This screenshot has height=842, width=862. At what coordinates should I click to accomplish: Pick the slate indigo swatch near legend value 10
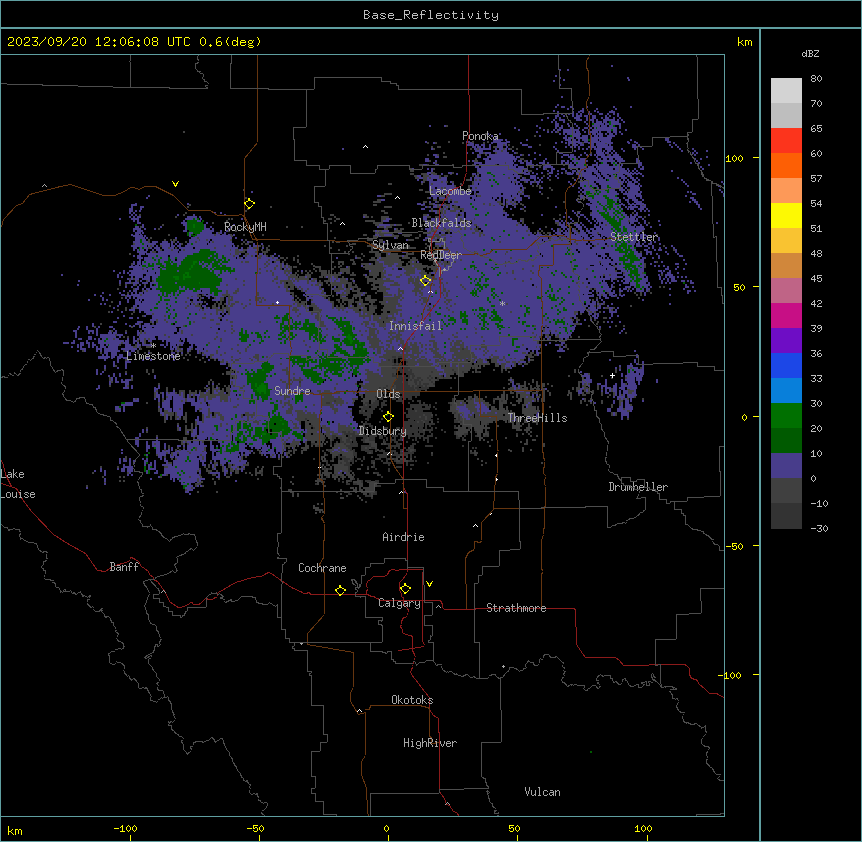click(786, 466)
